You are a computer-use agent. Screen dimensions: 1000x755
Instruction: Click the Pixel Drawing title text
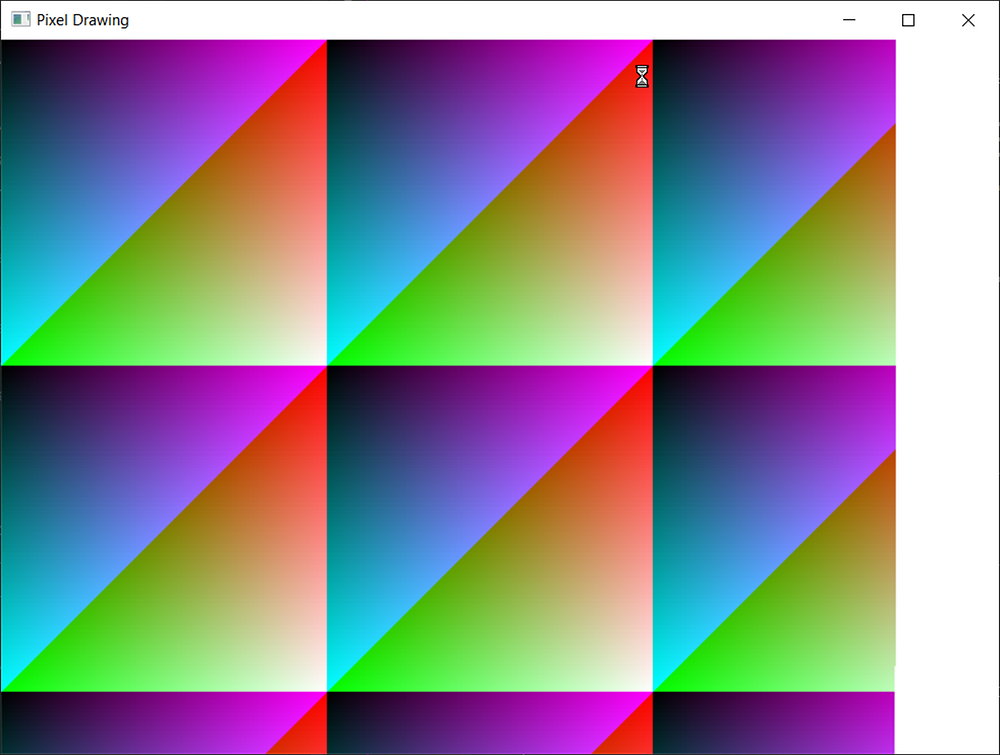[x=83, y=20]
